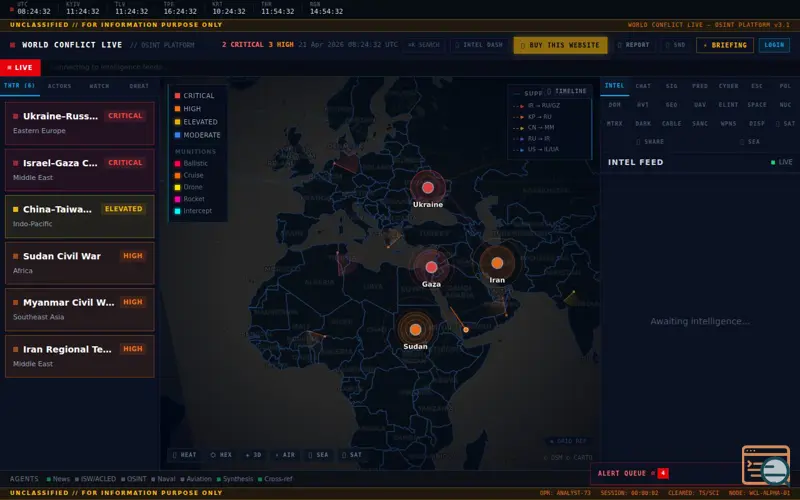The image size is (800, 500).
Task: Open the ELINT tab in intel panel
Action: pyautogui.click(x=728, y=105)
